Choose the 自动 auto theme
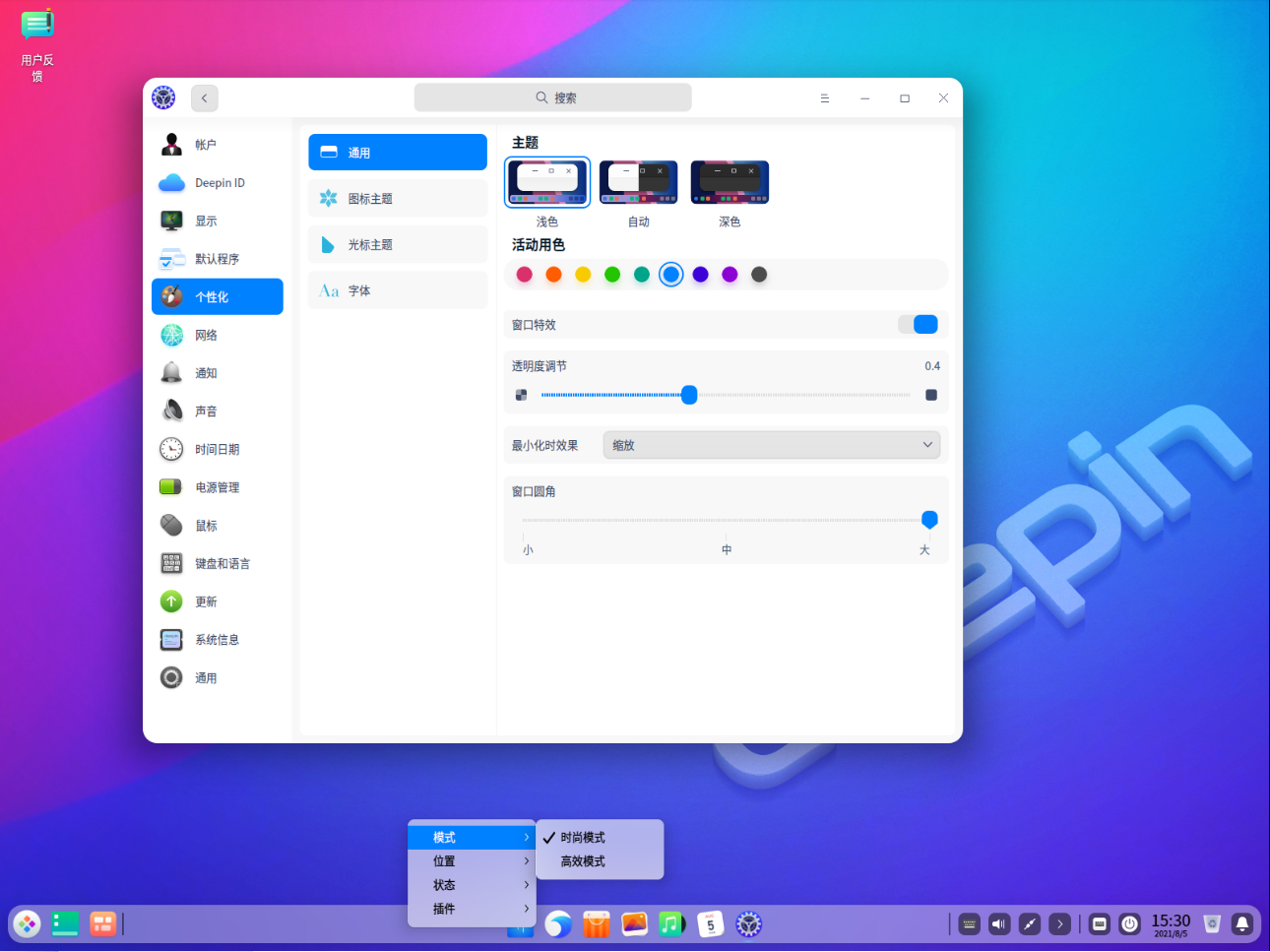The image size is (1270, 952). coord(638,183)
